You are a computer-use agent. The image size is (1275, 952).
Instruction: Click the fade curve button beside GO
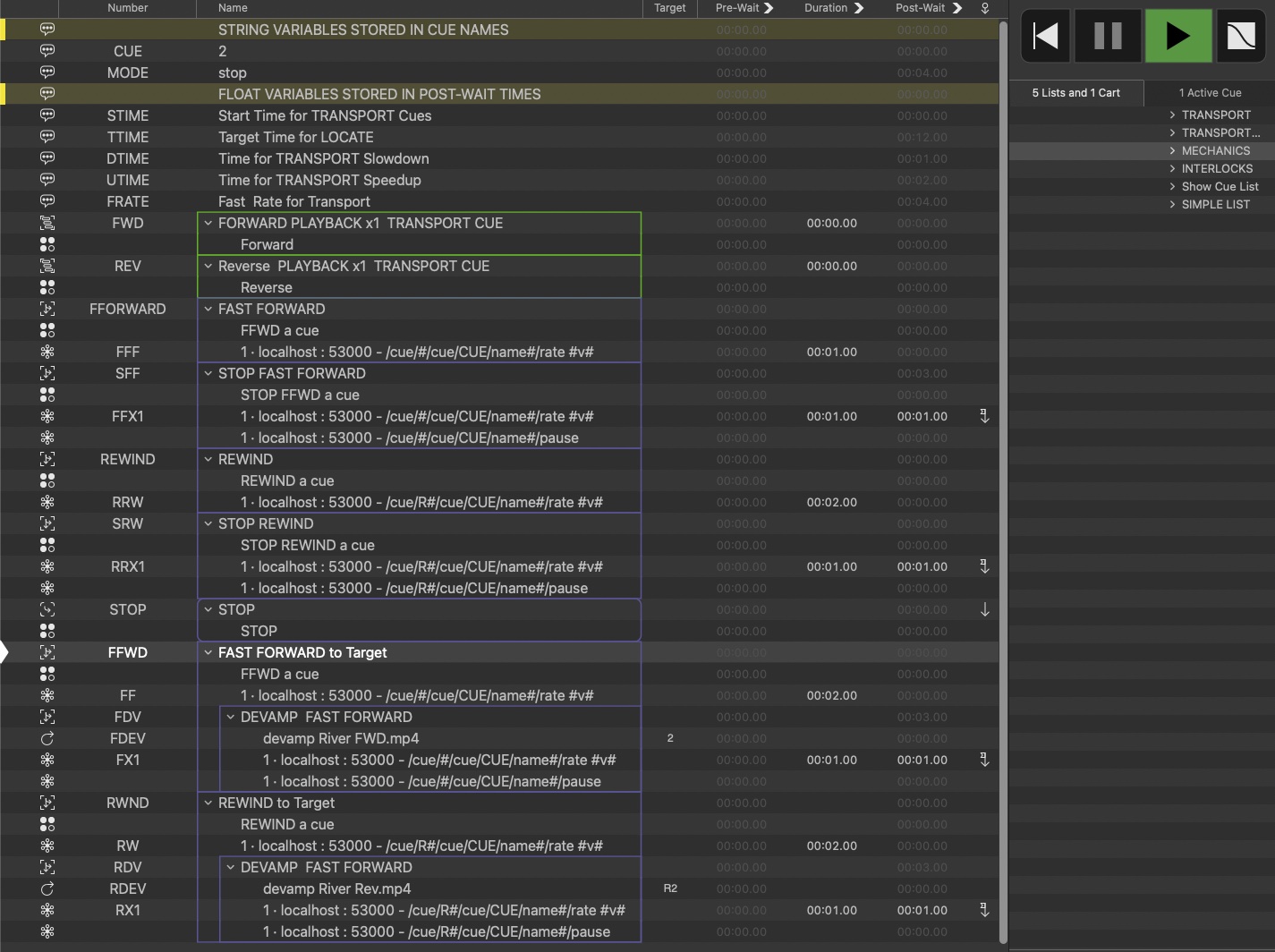1241,36
